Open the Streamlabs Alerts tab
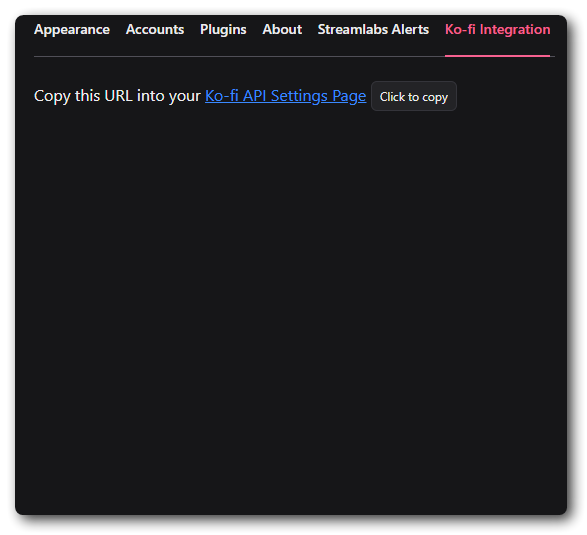Image resolution: width=587 pixels, height=535 pixels. pos(373,30)
